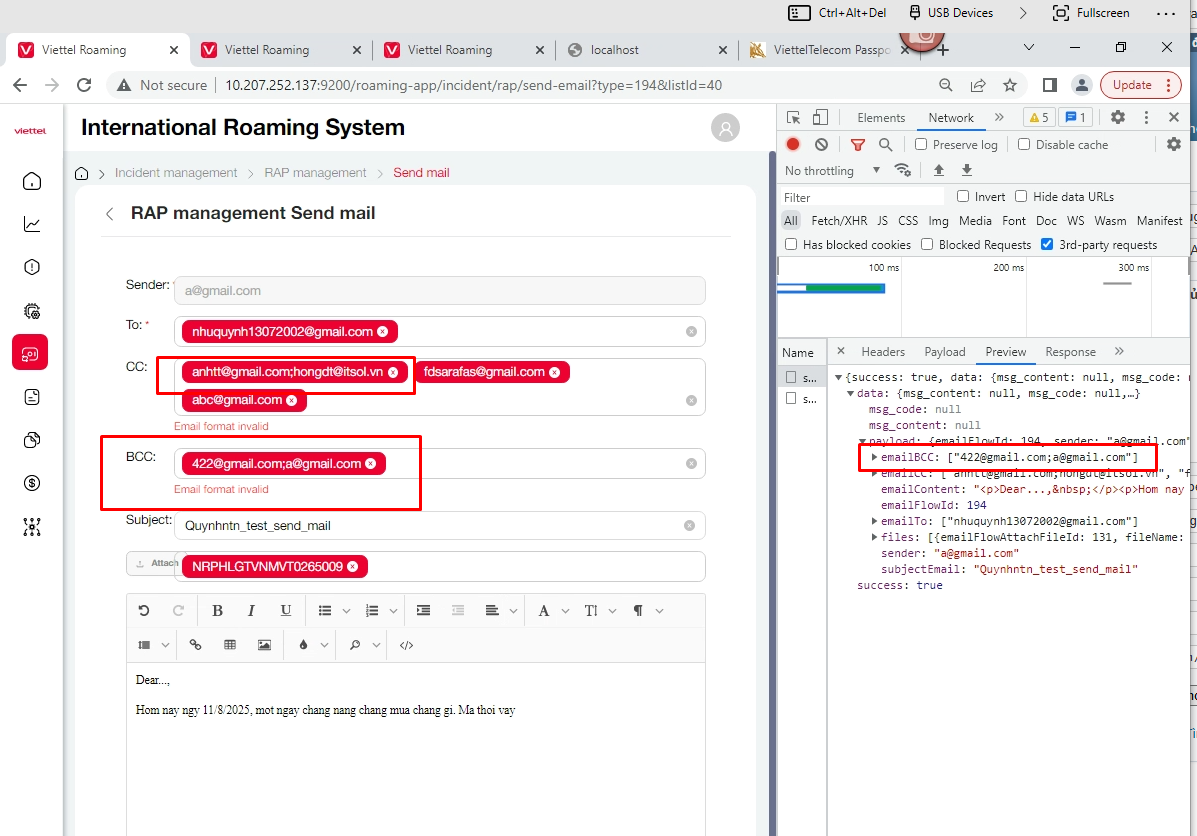Image resolution: width=1197 pixels, height=836 pixels.
Task: Open the home icon in left sidebar
Action: pyautogui.click(x=32, y=181)
